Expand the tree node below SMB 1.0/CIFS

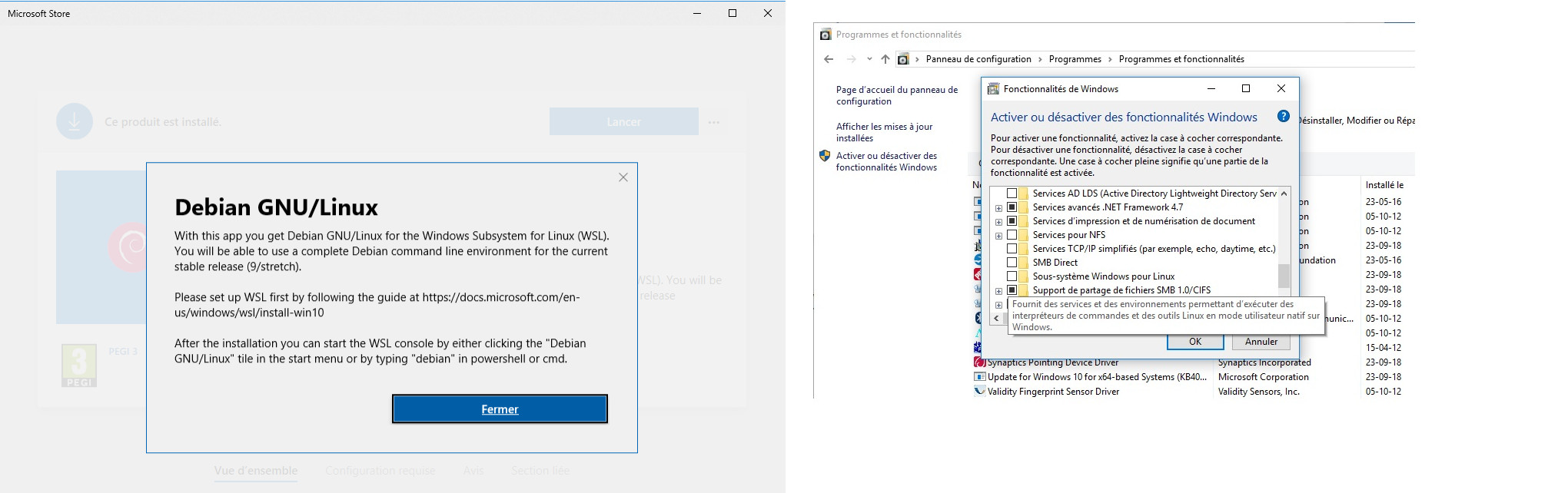pos(998,305)
